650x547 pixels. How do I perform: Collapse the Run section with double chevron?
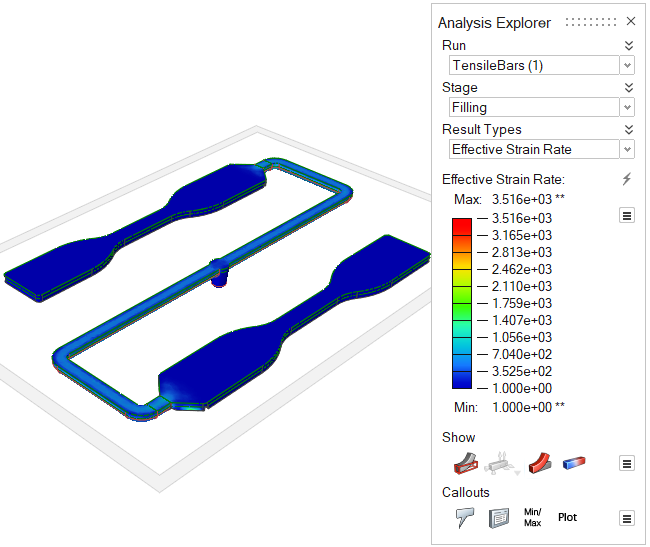(x=628, y=45)
